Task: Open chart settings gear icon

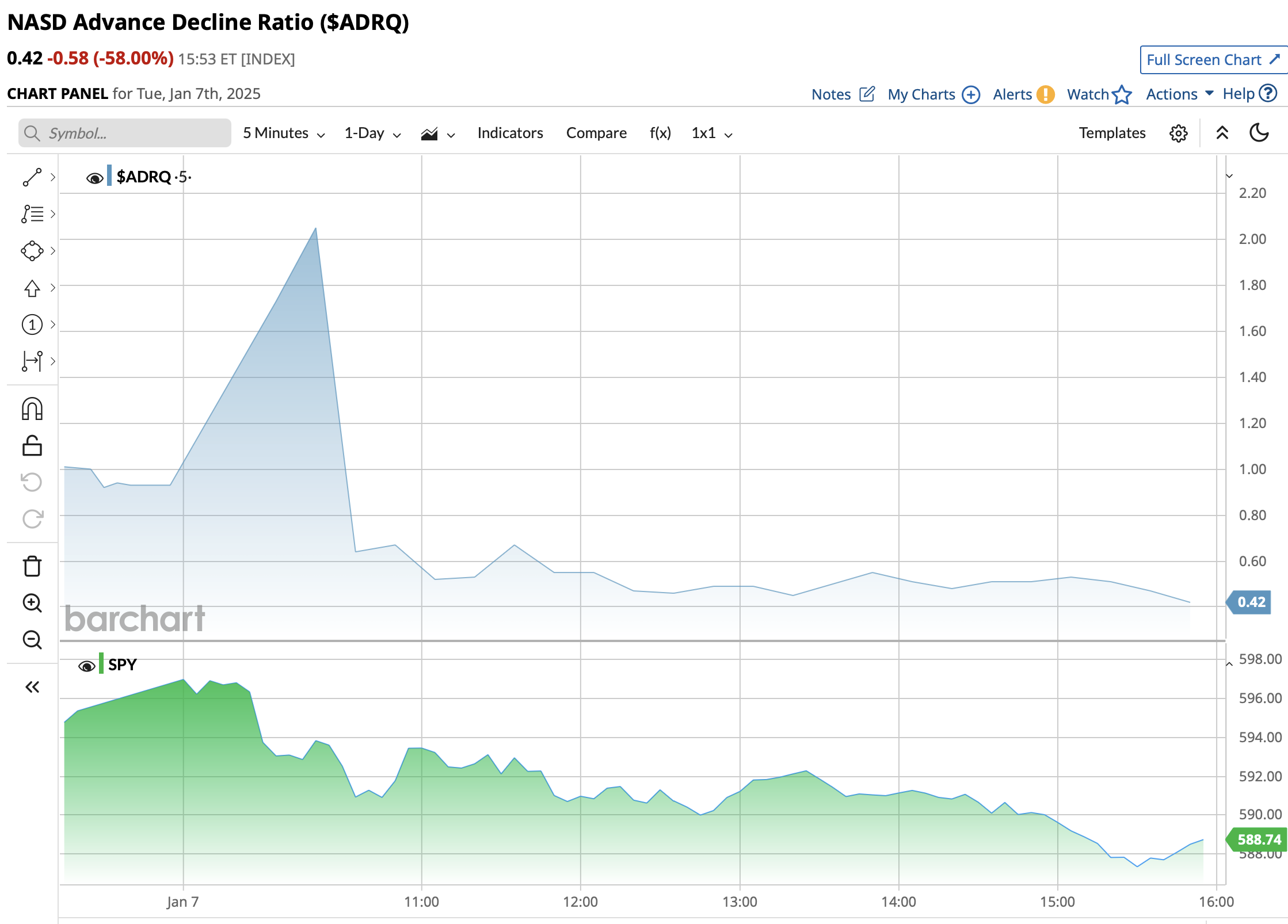Action: tap(1178, 133)
